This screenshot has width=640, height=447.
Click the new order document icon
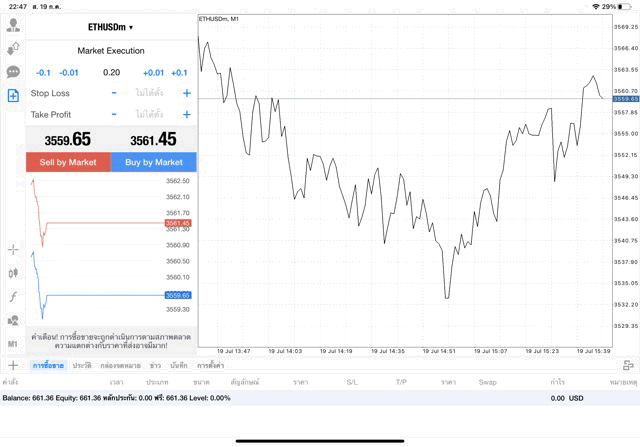click(13, 96)
